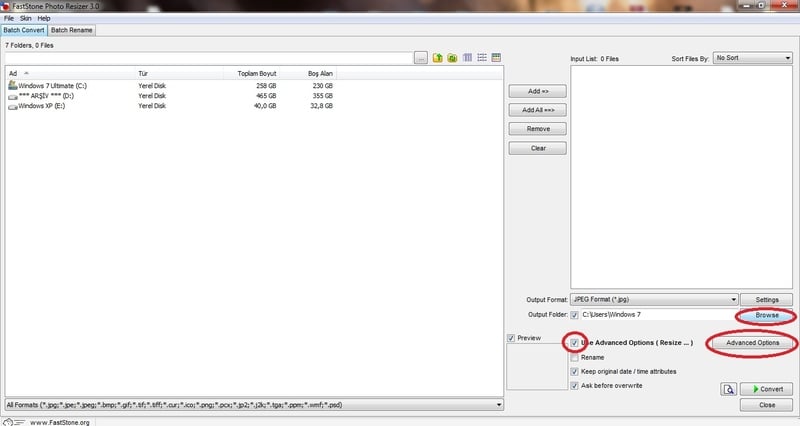Open the All Formats file filter dropdown

tap(254, 405)
